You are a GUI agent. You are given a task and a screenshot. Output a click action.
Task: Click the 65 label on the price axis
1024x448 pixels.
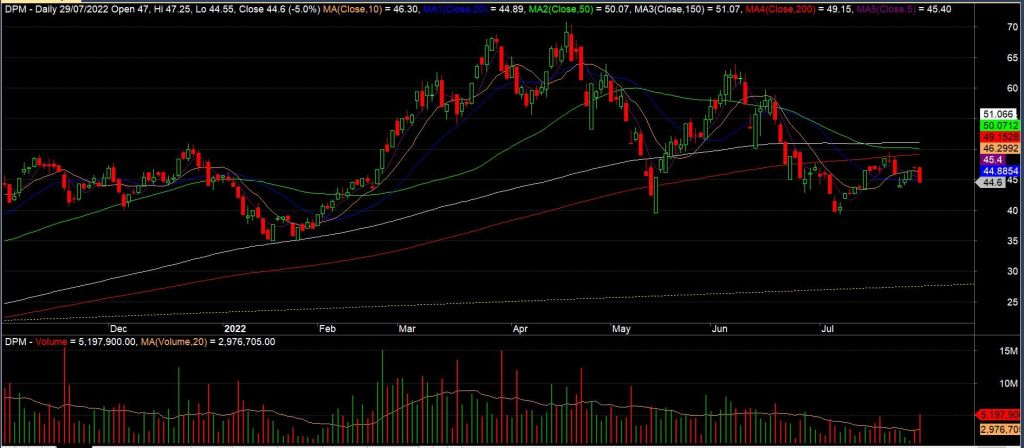[x=1012, y=57]
